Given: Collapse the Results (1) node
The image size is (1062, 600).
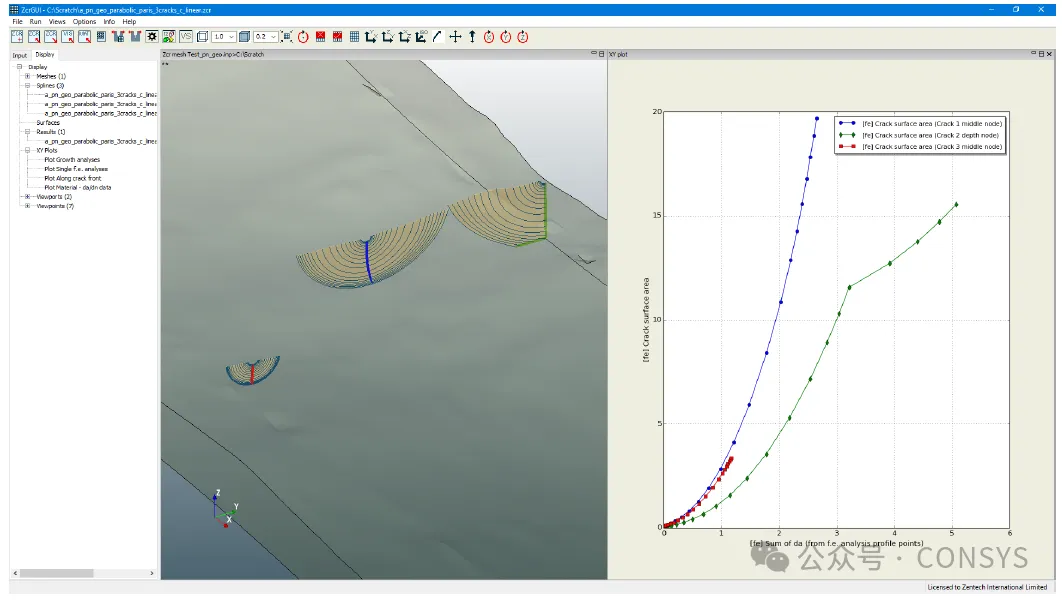Looking at the screenshot, I should coord(28,131).
